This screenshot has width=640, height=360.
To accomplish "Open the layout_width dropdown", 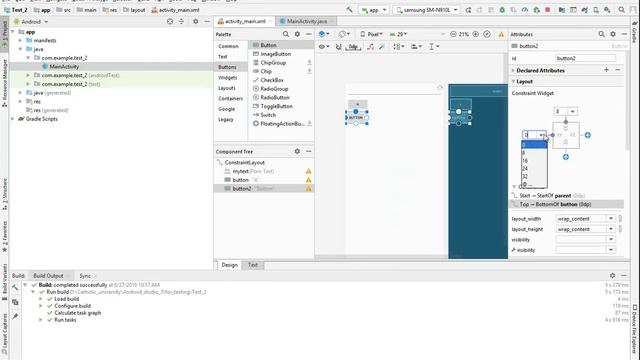I will [x=611, y=219].
